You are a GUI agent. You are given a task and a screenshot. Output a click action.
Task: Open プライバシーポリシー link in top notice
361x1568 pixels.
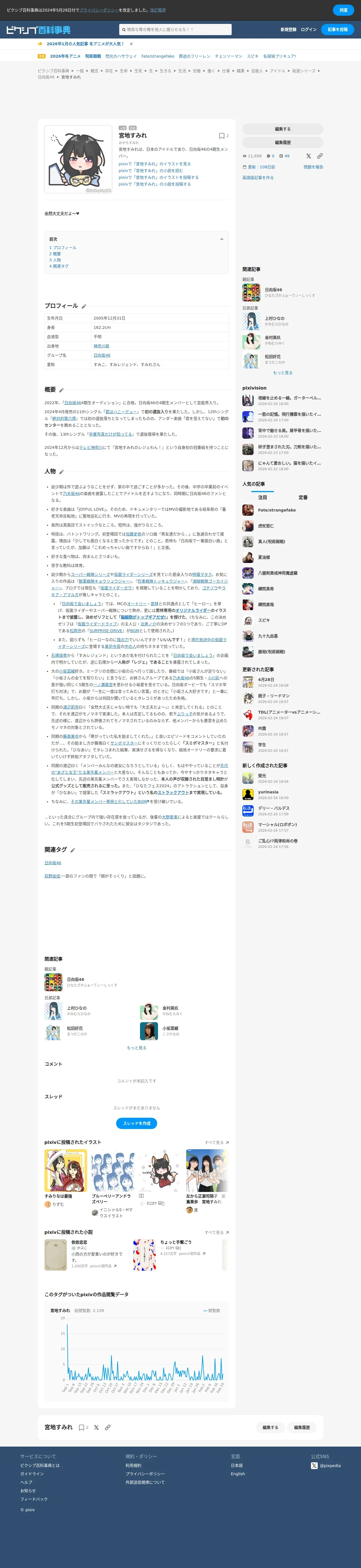99,10
